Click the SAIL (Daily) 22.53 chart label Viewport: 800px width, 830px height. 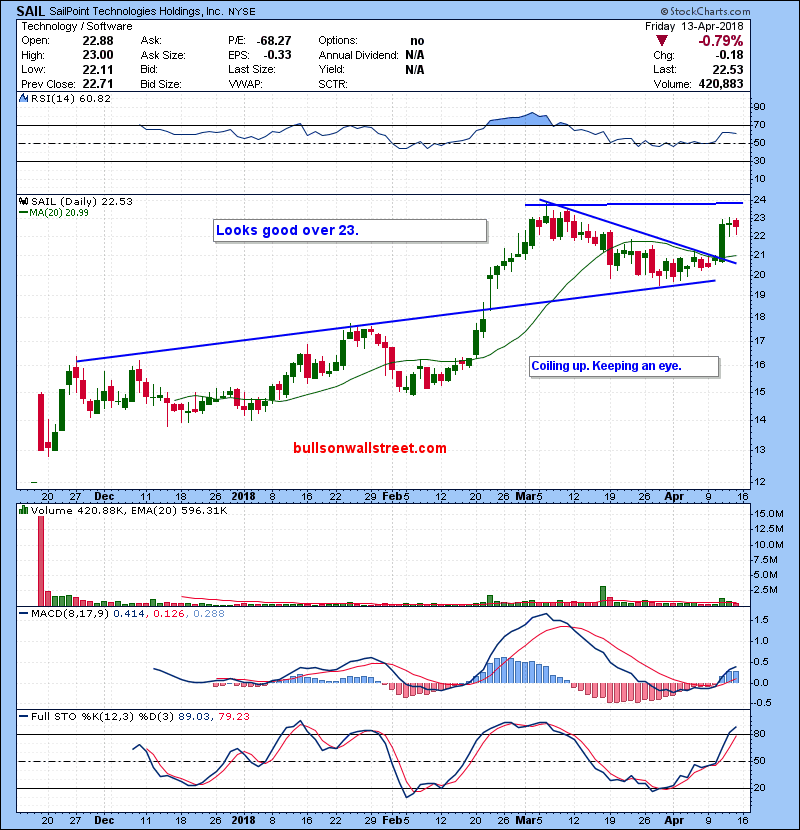(82, 201)
